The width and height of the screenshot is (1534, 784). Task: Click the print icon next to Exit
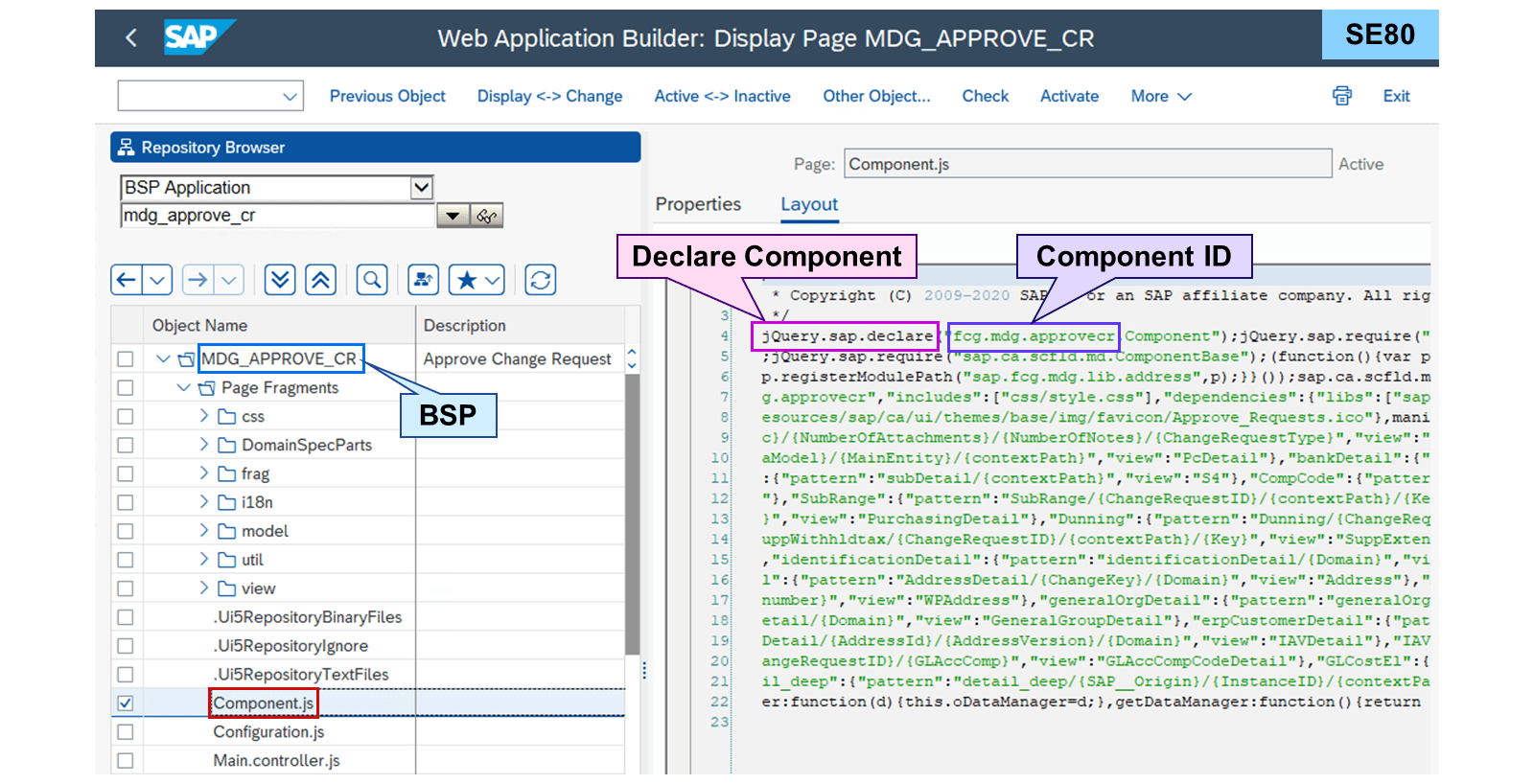(1342, 96)
